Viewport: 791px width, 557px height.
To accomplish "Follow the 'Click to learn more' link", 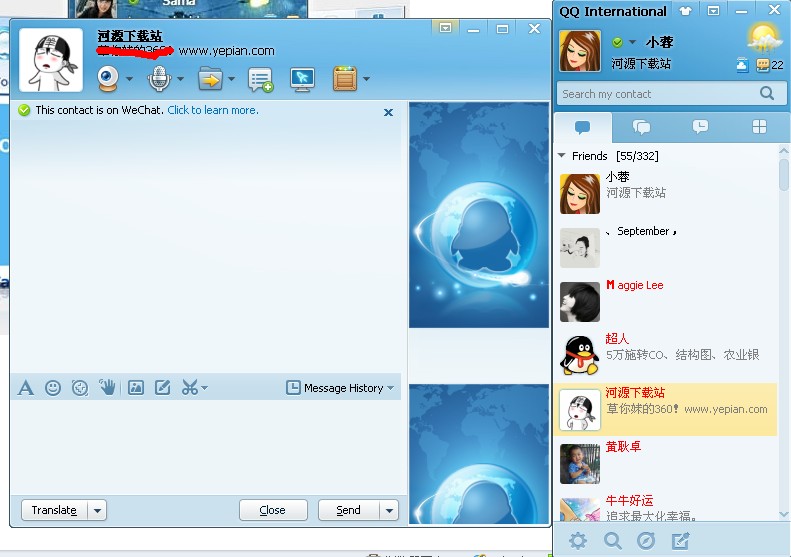I will [213, 110].
